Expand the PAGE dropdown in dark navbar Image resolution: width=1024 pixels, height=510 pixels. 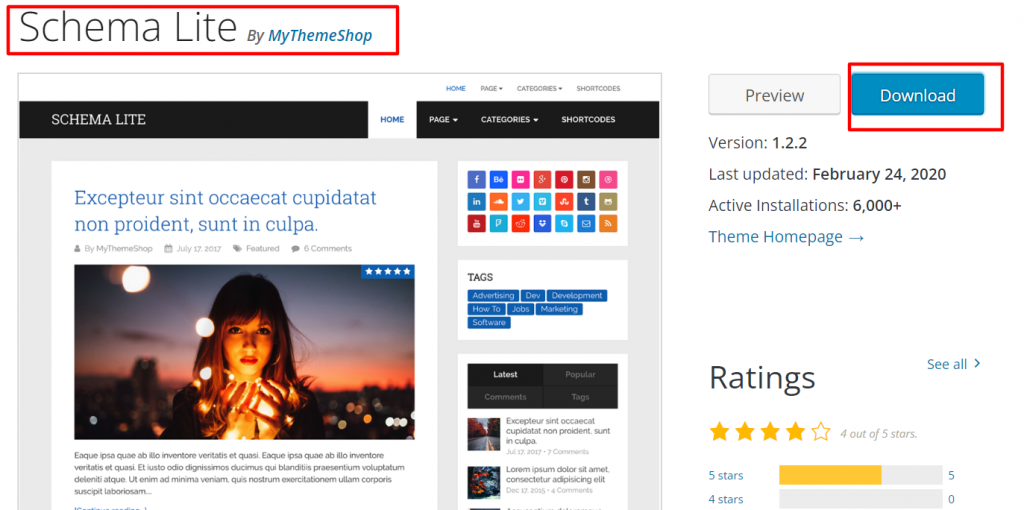pyautogui.click(x=443, y=120)
